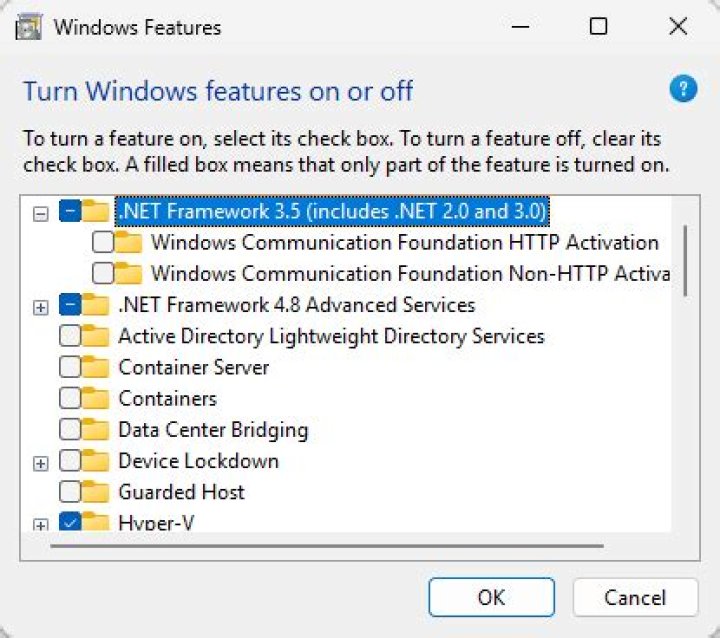The height and width of the screenshot is (638, 720).
Task: Click the Data Center Bridging folder icon
Action: point(95,430)
